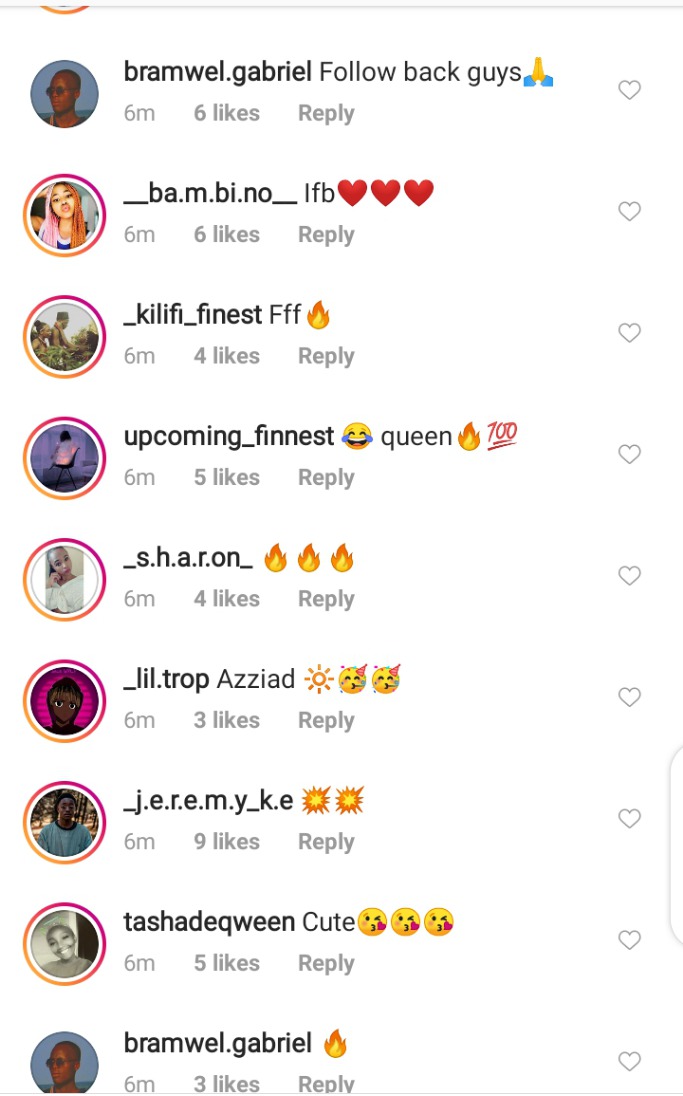Screen dimensions: 683x1096
Task: Heart the upcoming_finnest queen comment
Action: 629,454
